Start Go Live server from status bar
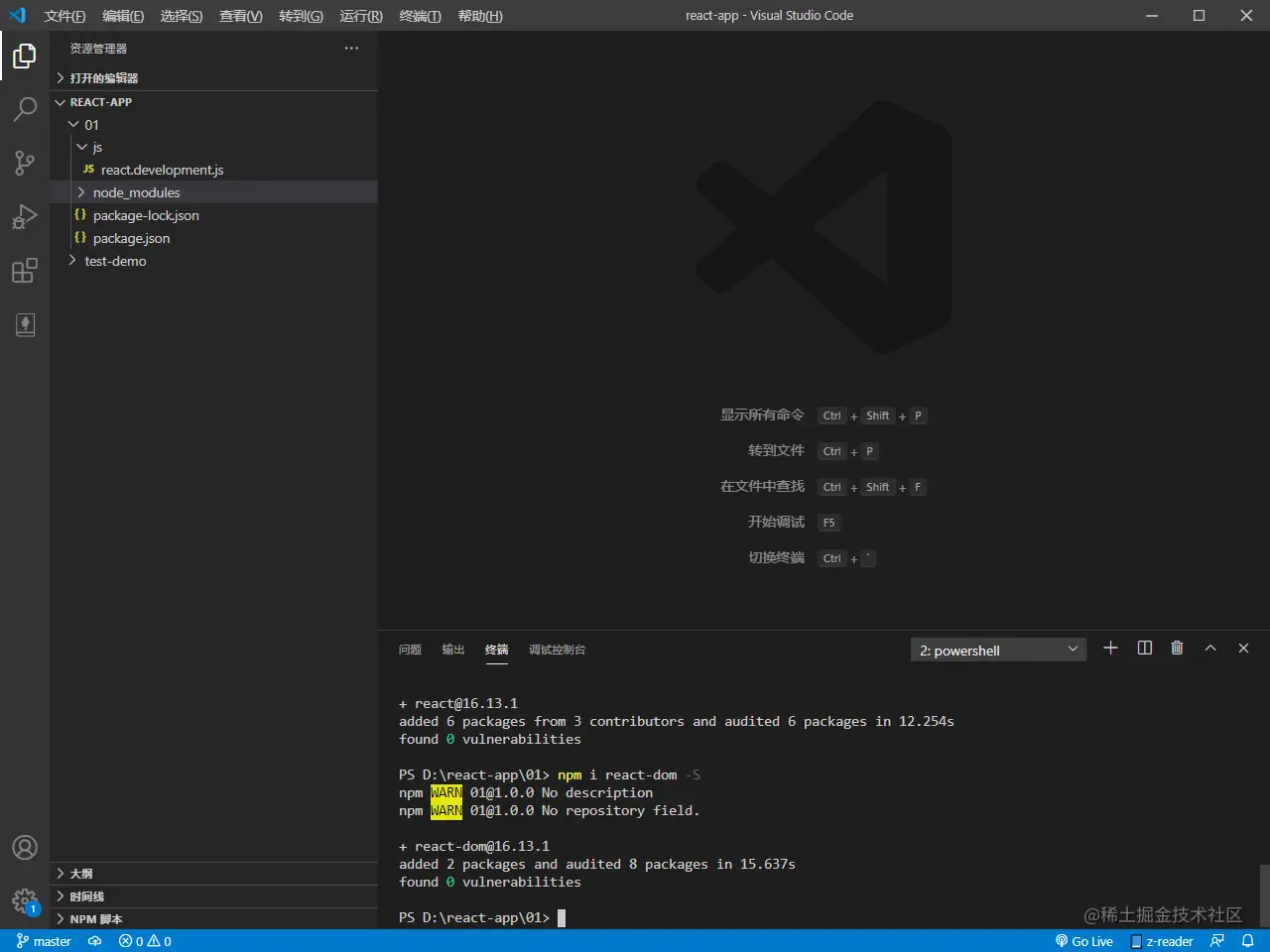 (1084, 941)
